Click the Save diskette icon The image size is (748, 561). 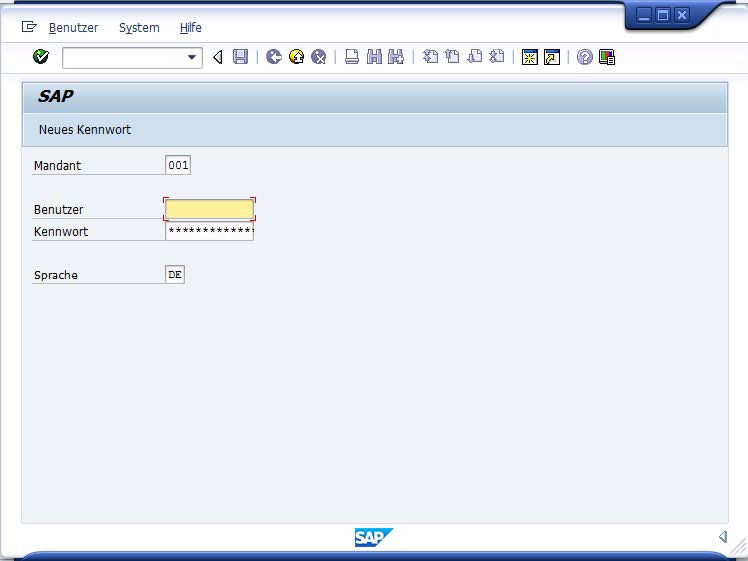241,57
